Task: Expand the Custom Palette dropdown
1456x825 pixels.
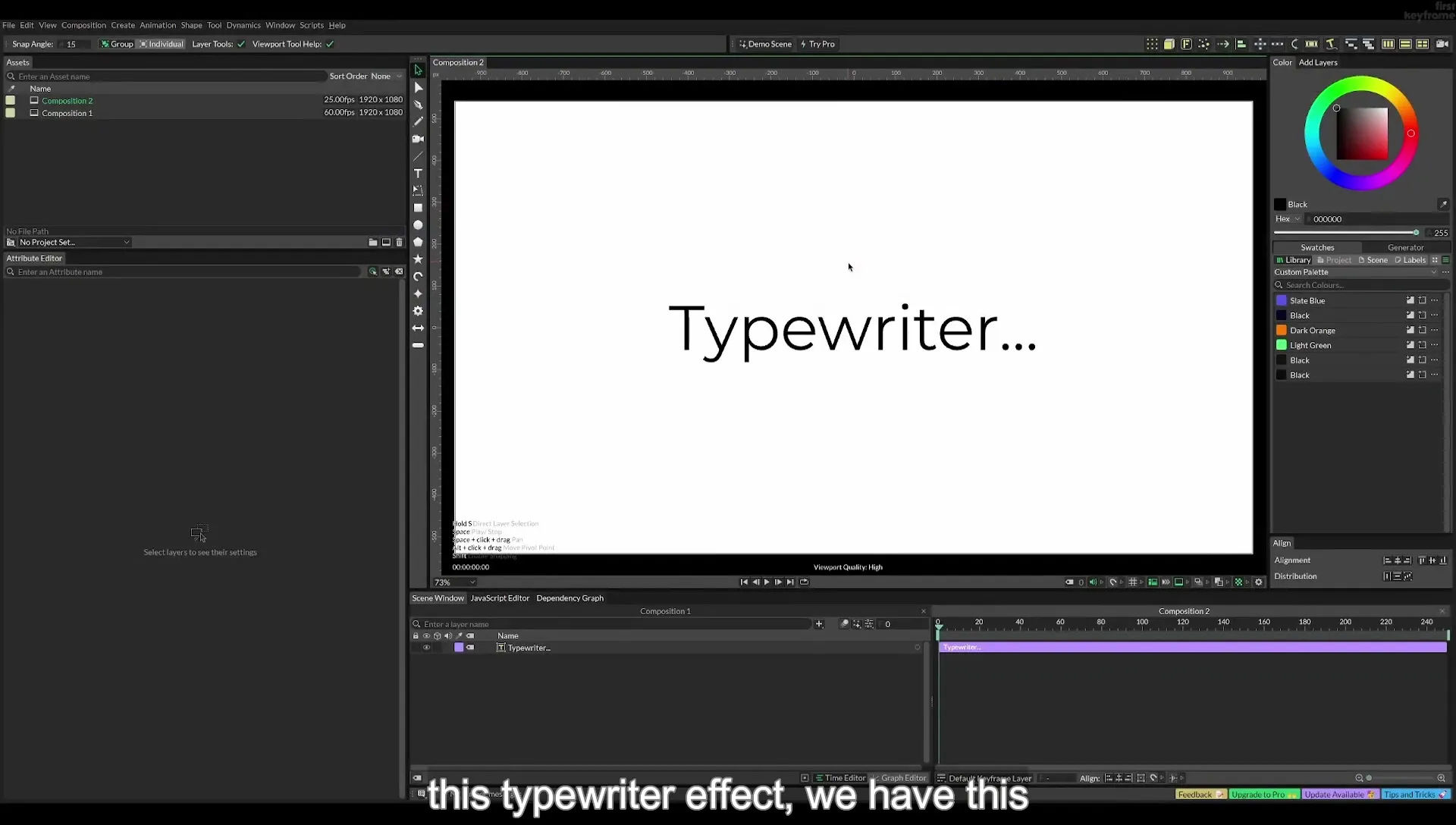Action: tap(1355, 272)
